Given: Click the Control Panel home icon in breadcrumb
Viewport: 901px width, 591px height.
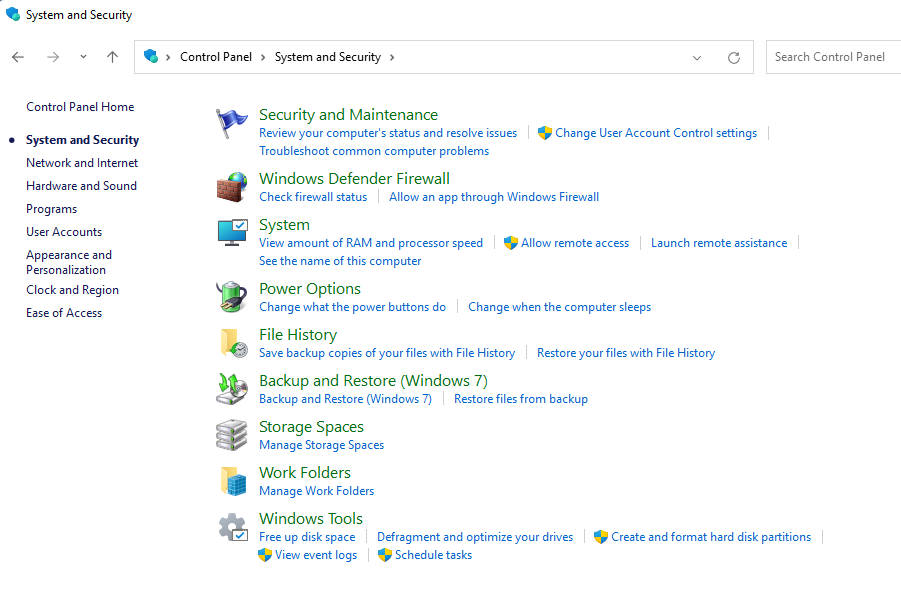Looking at the screenshot, I should coord(152,57).
